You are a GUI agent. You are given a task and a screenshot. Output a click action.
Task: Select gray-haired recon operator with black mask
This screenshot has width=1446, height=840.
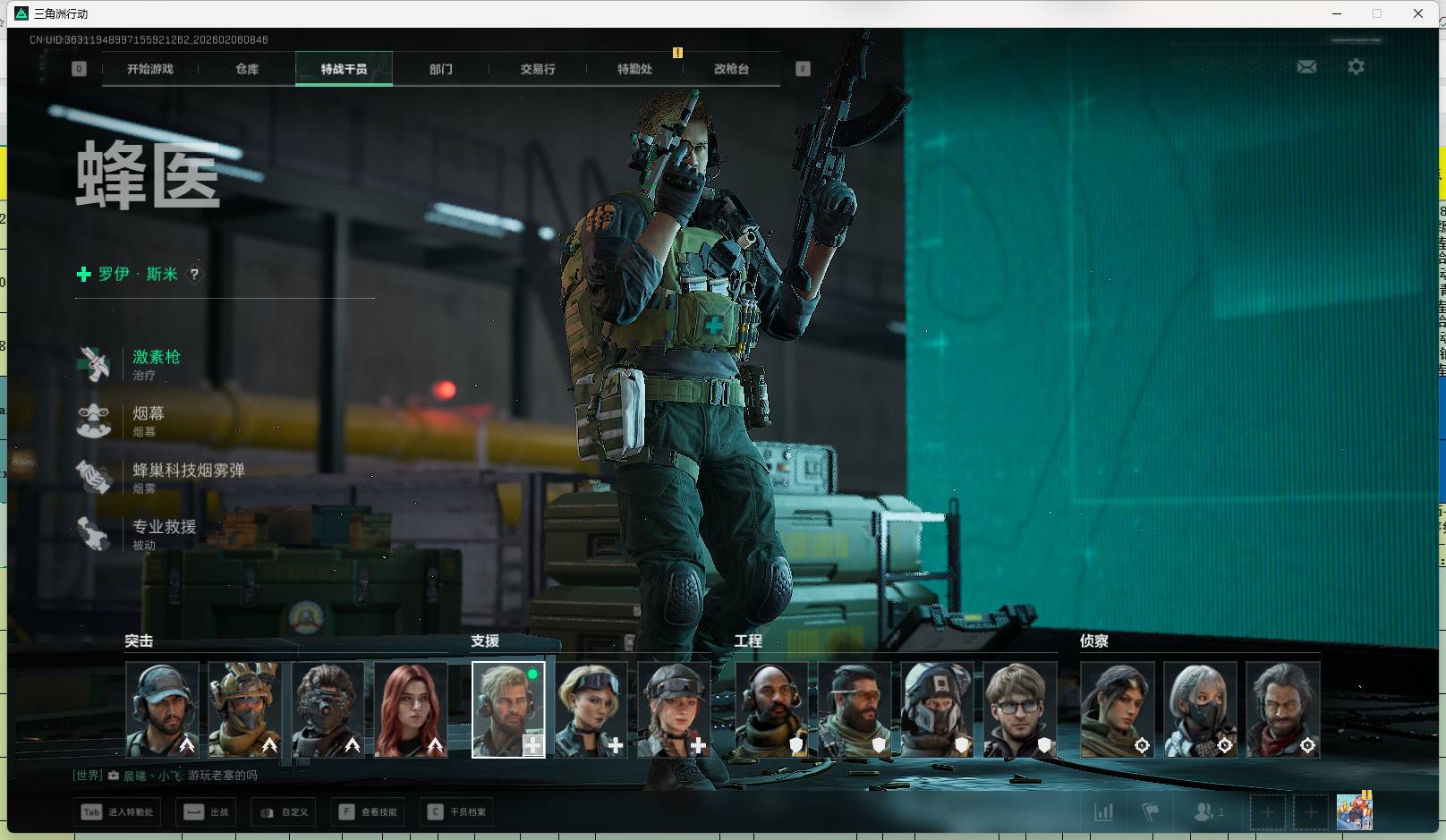click(x=1200, y=709)
